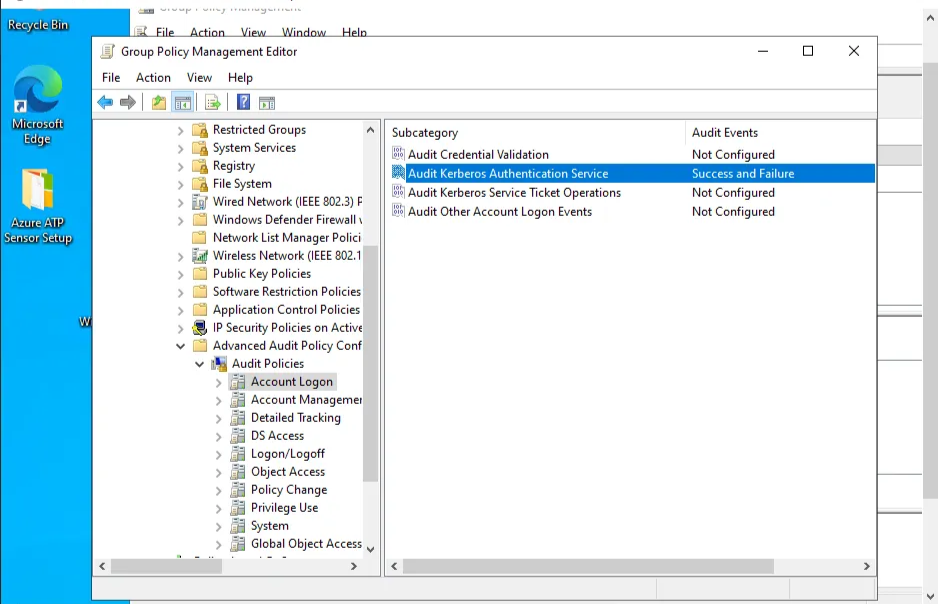This screenshot has height=604, width=938.
Task: Click the Registry folder icon
Action: (x=200, y=166)
